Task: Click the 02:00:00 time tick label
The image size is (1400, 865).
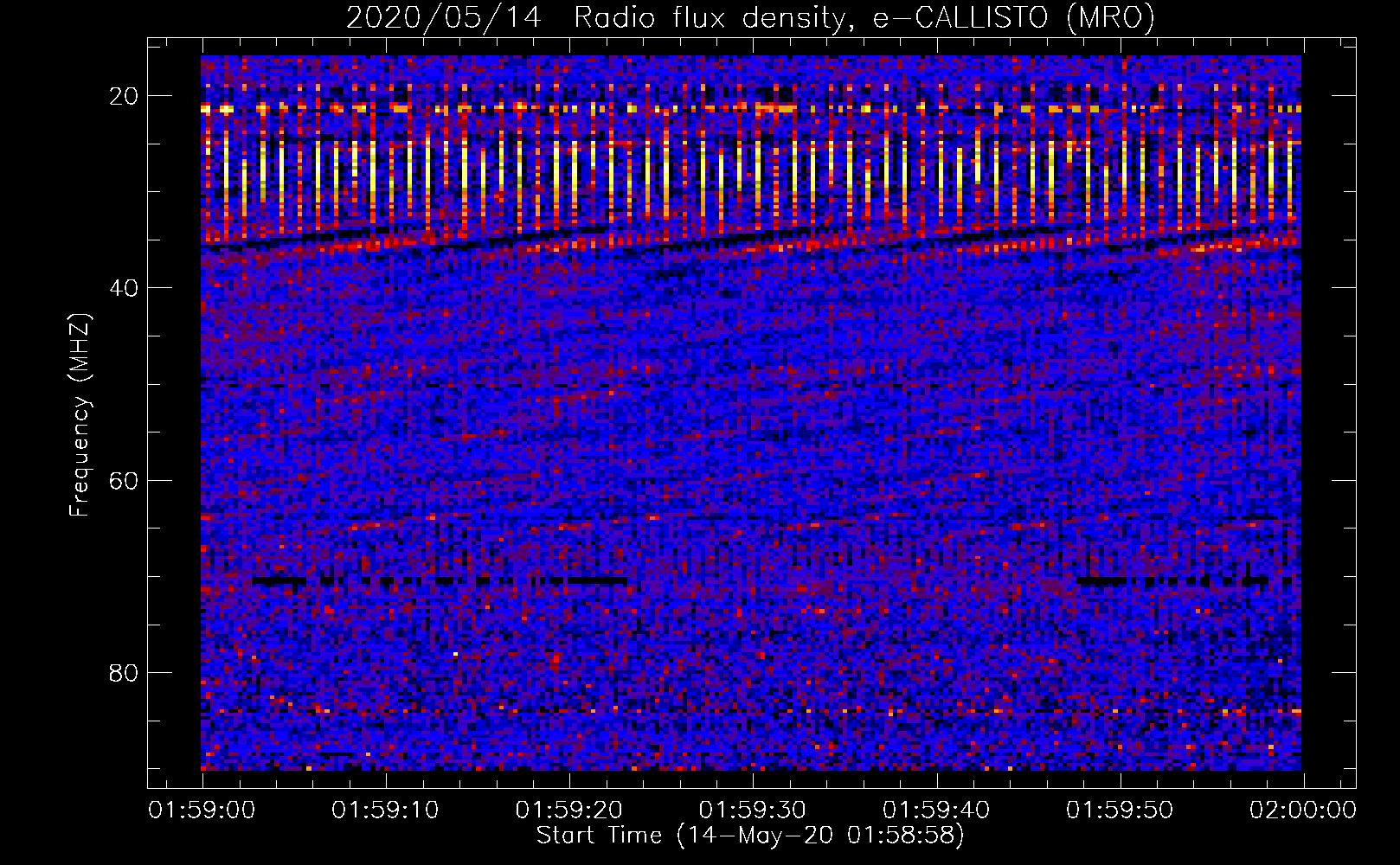Action: tap(1302, 811)
